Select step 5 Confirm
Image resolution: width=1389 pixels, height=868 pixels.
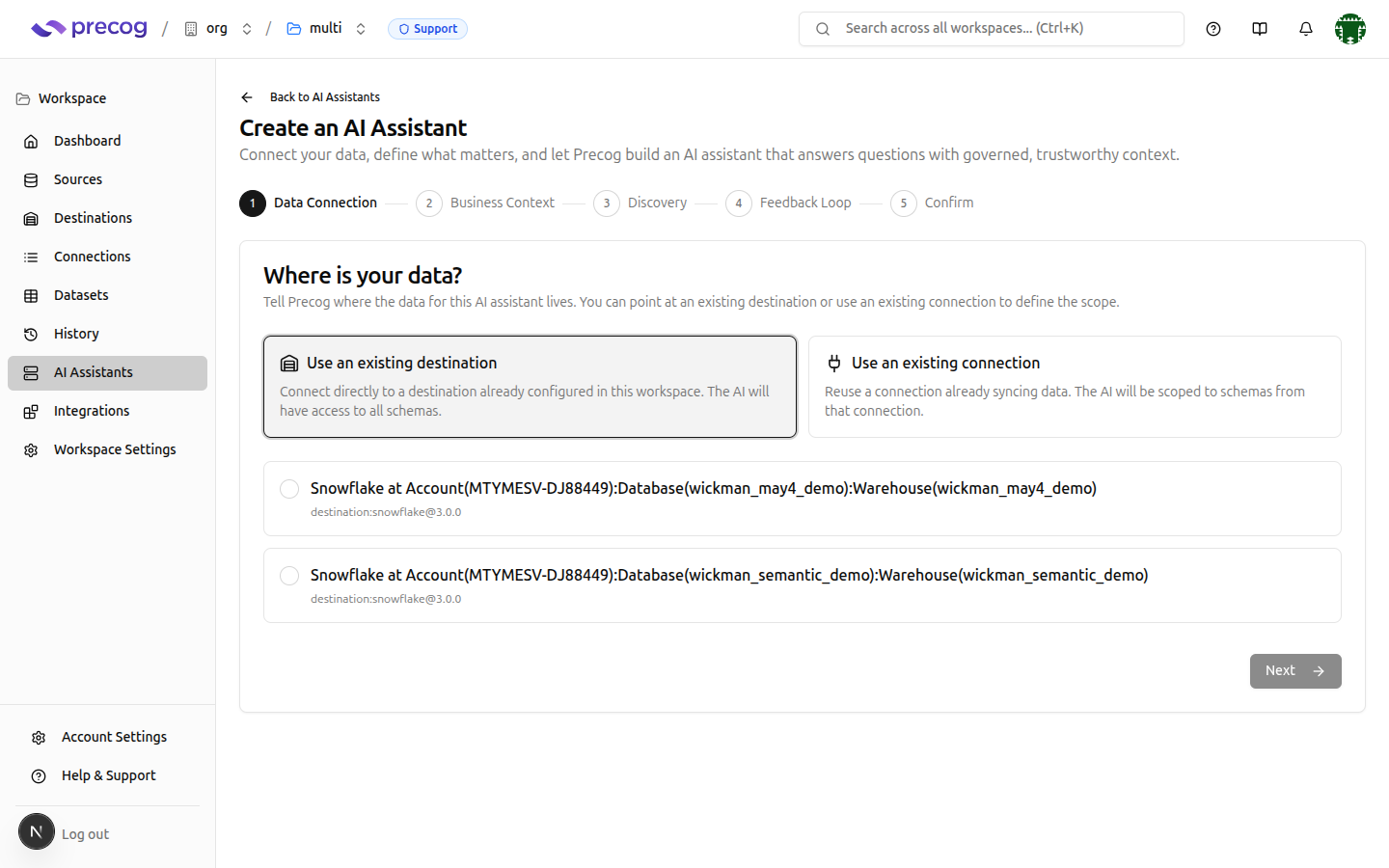pos(932,203)
